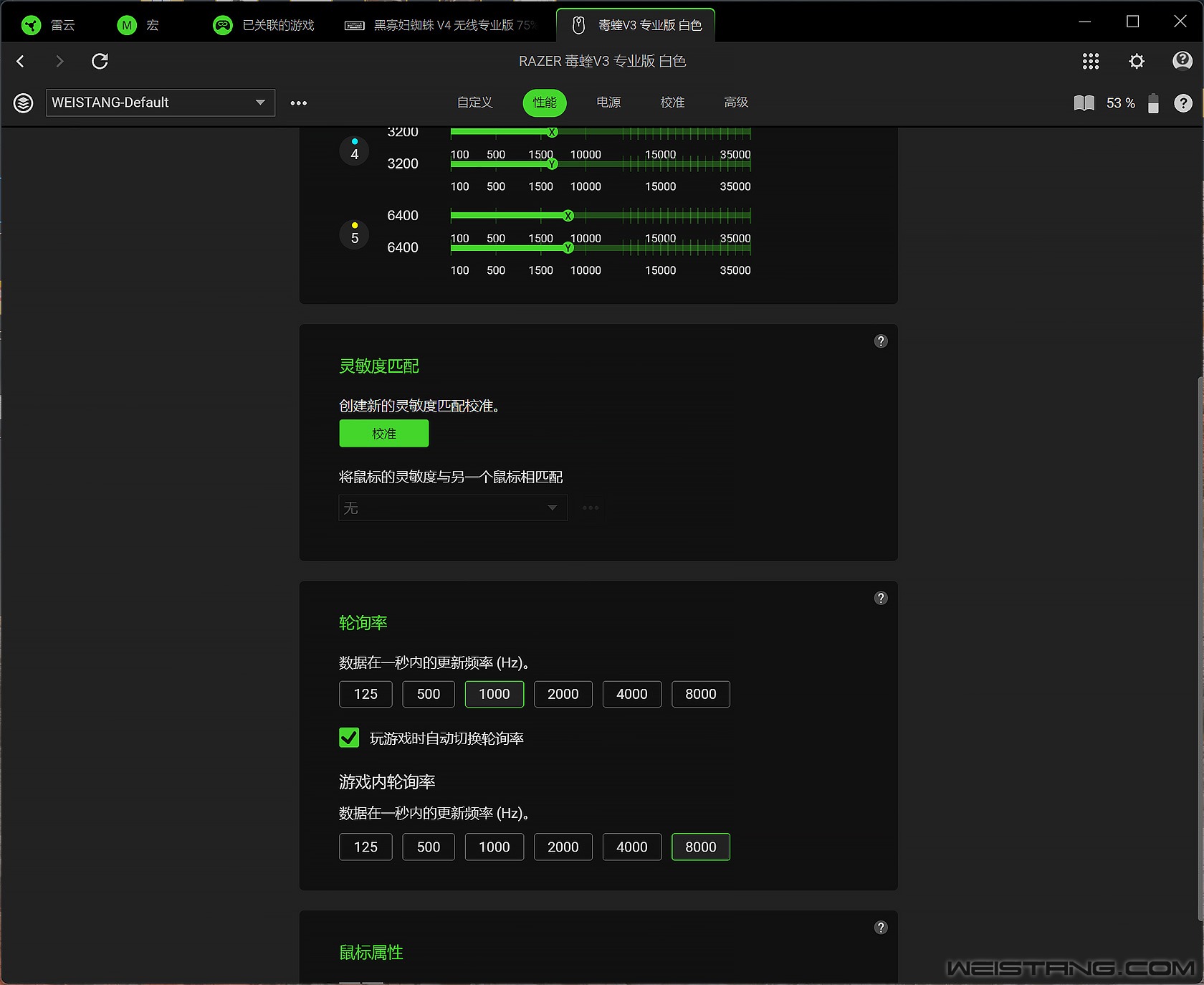Click the 53 % battery text
The width and height of the screenshot is (1204, 985).
coord(1121,103)
